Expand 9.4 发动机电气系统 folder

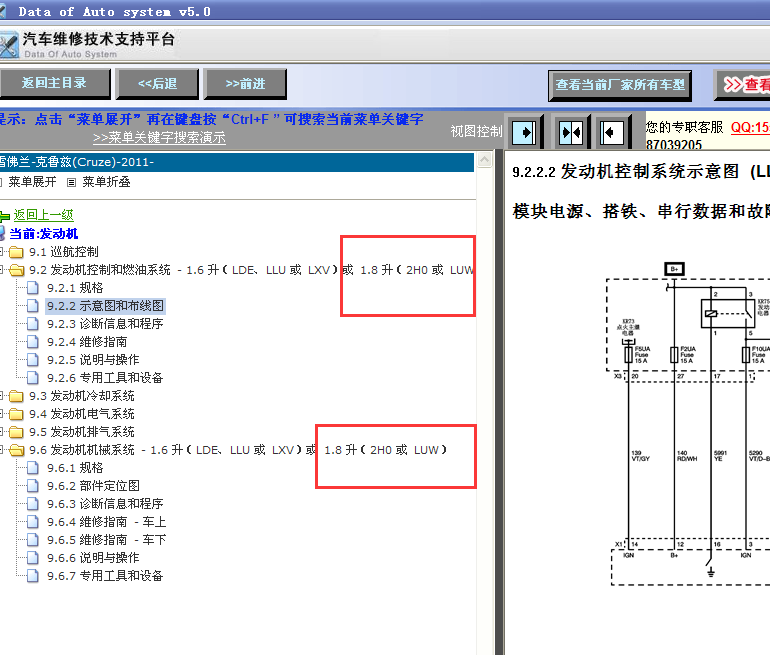point(1,414)
